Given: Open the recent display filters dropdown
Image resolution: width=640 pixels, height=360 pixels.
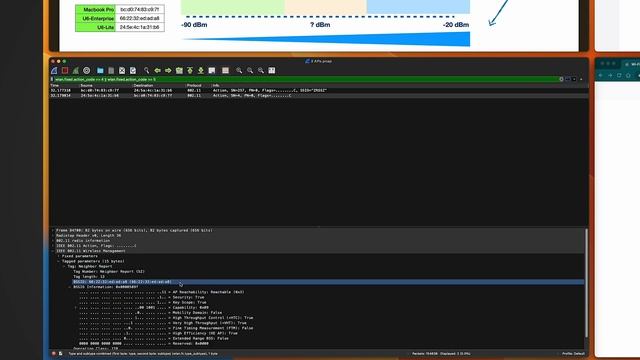Looking at the screenshot, I should click(x=574, y=79).
